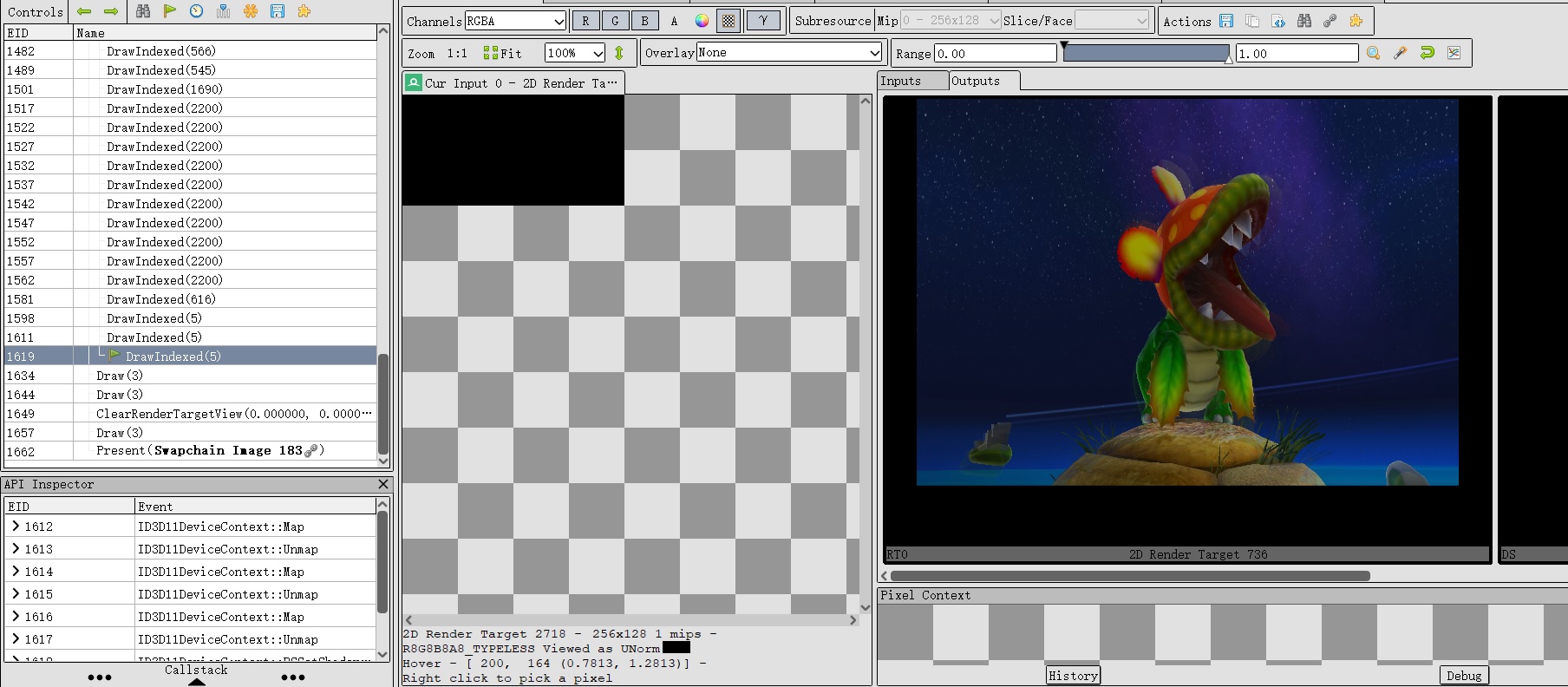
Task: Toggle histogram display icon
Action: pyautogui.click(x=1454, y=53)
